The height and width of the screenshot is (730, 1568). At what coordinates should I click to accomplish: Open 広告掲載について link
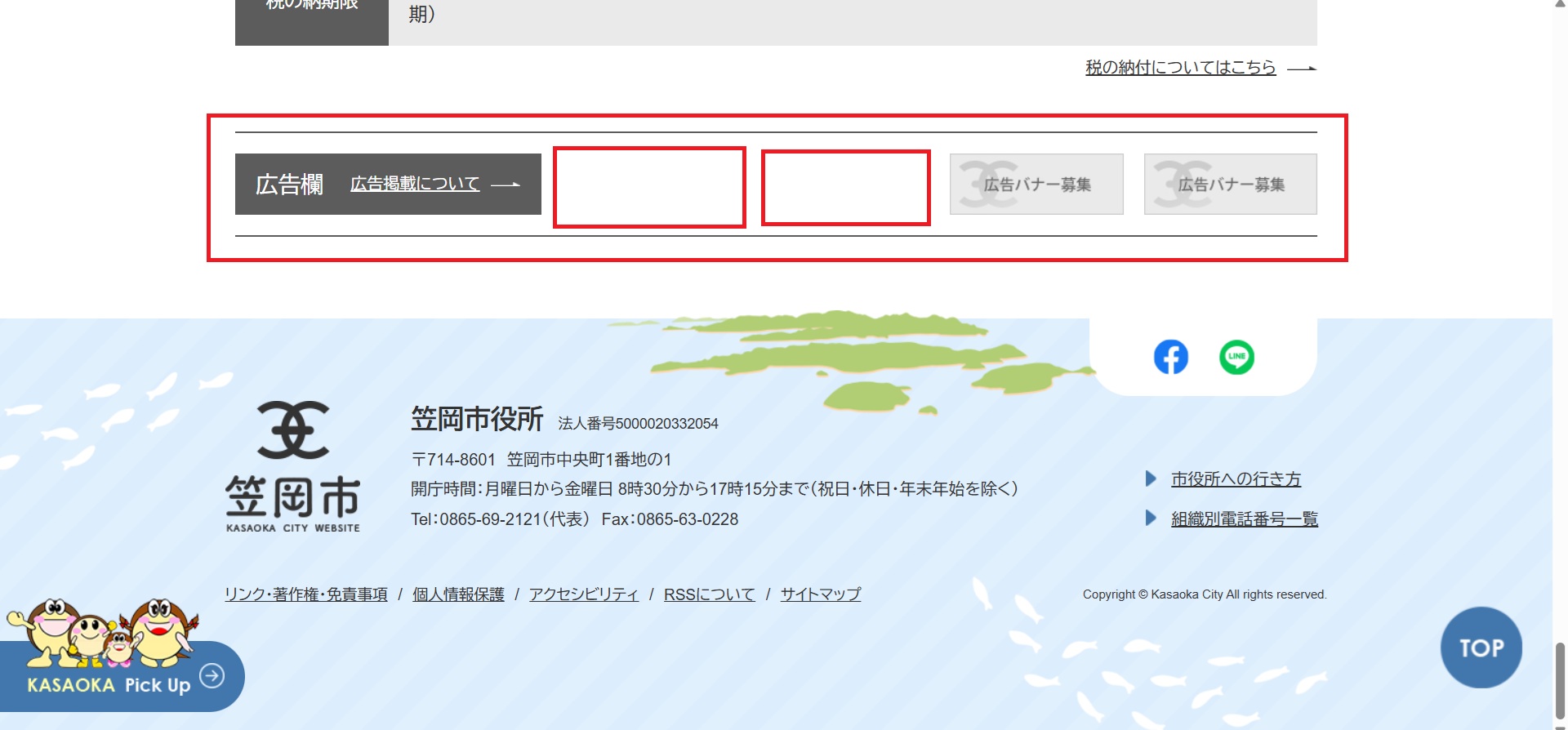point(415,184)
